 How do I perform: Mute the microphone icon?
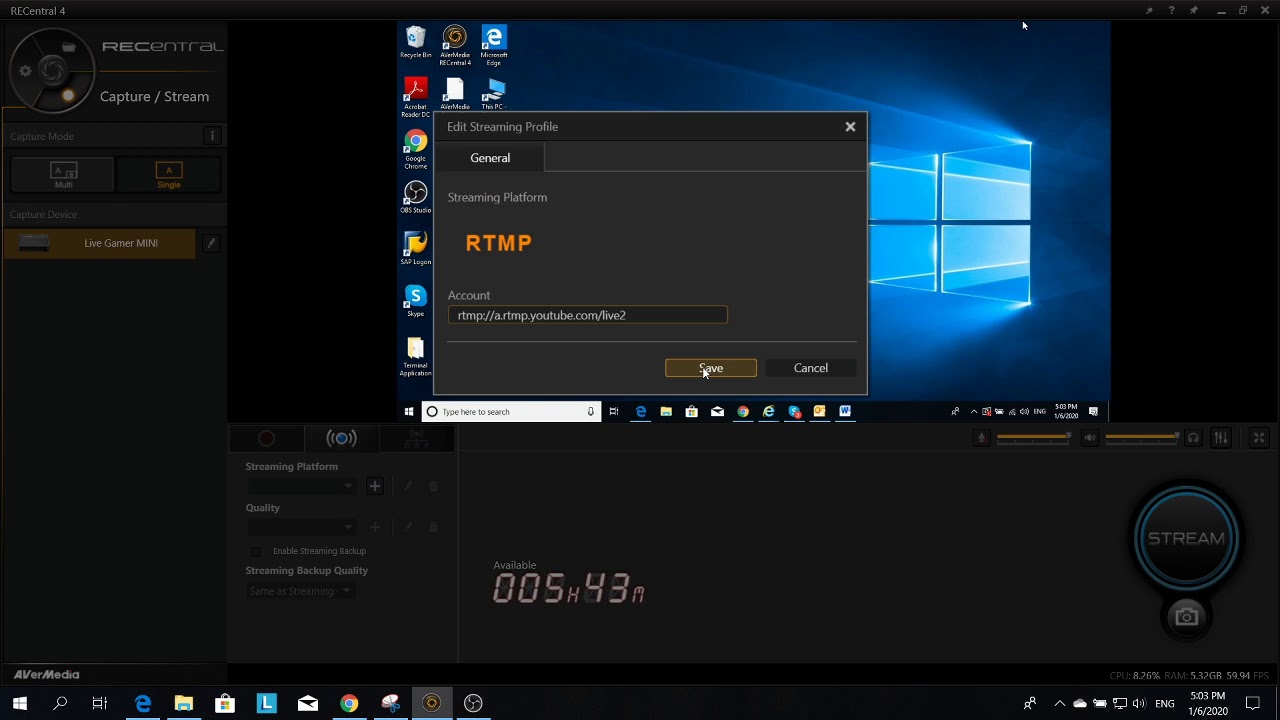[x=982, y=438]
